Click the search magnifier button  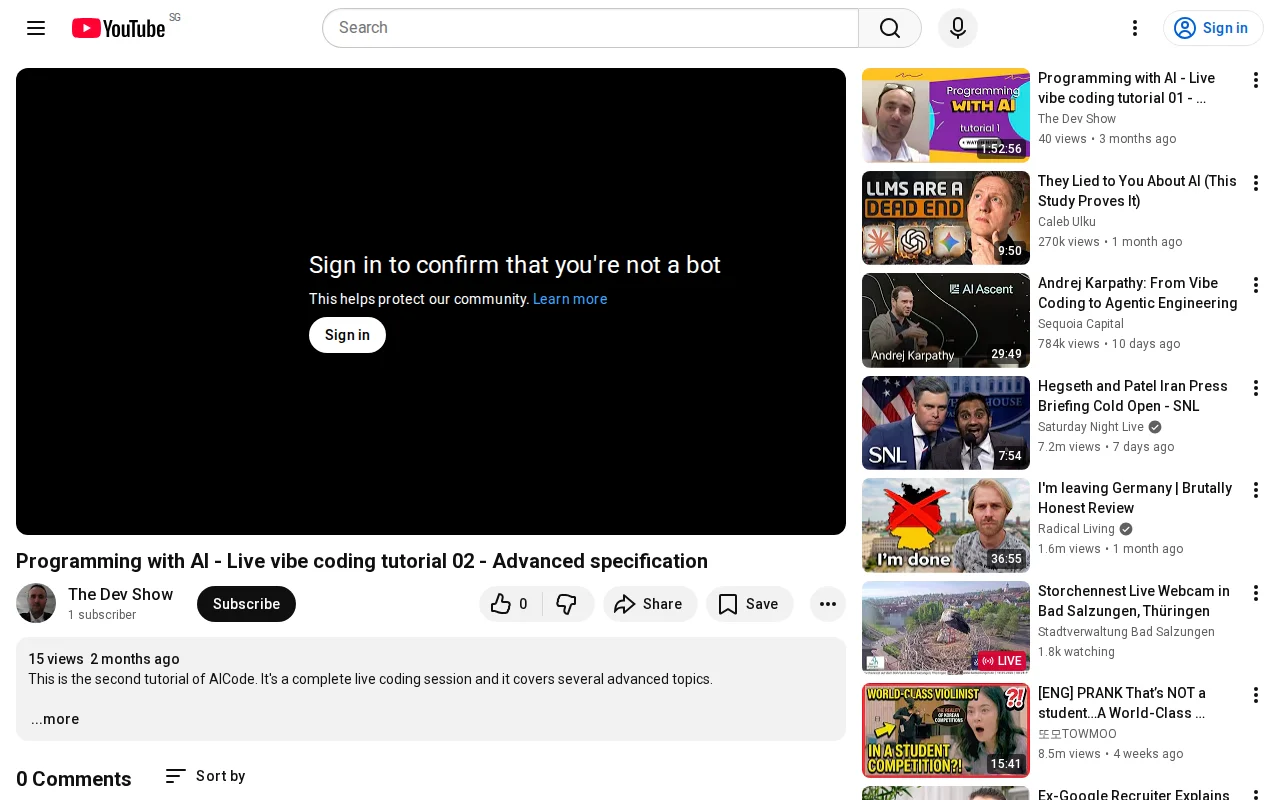point(890,28)
